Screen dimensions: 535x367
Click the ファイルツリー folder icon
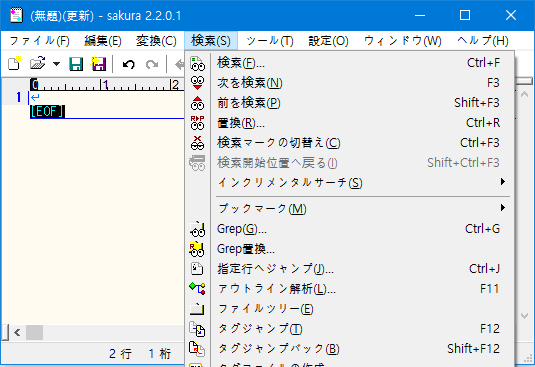[197, 309]
